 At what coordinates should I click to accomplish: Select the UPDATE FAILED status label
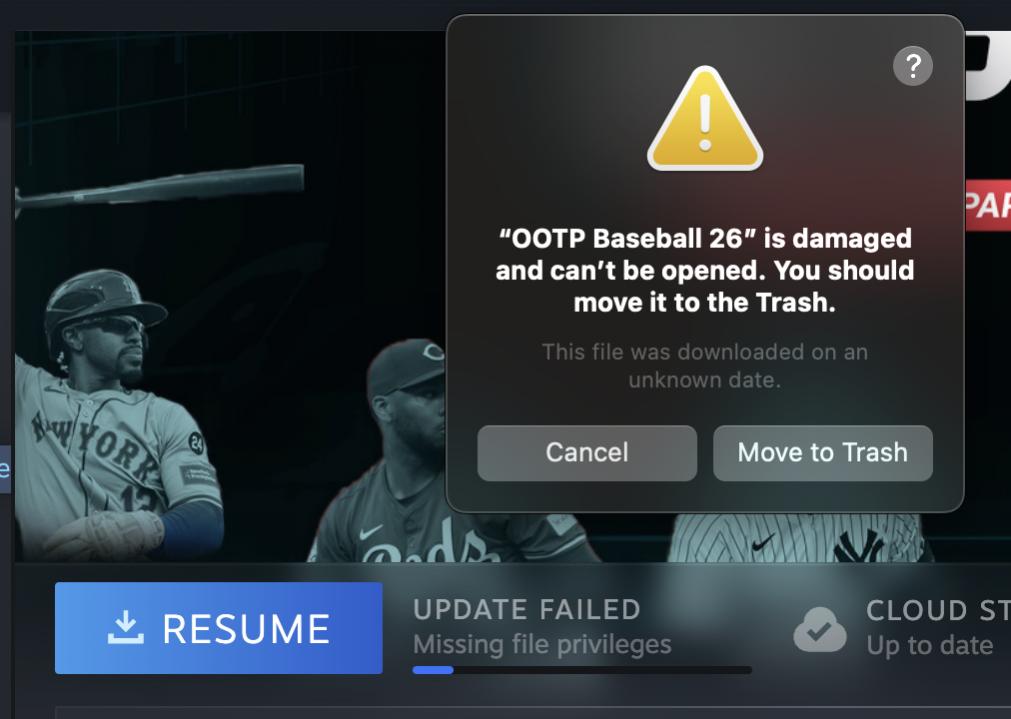click(527, 610)
